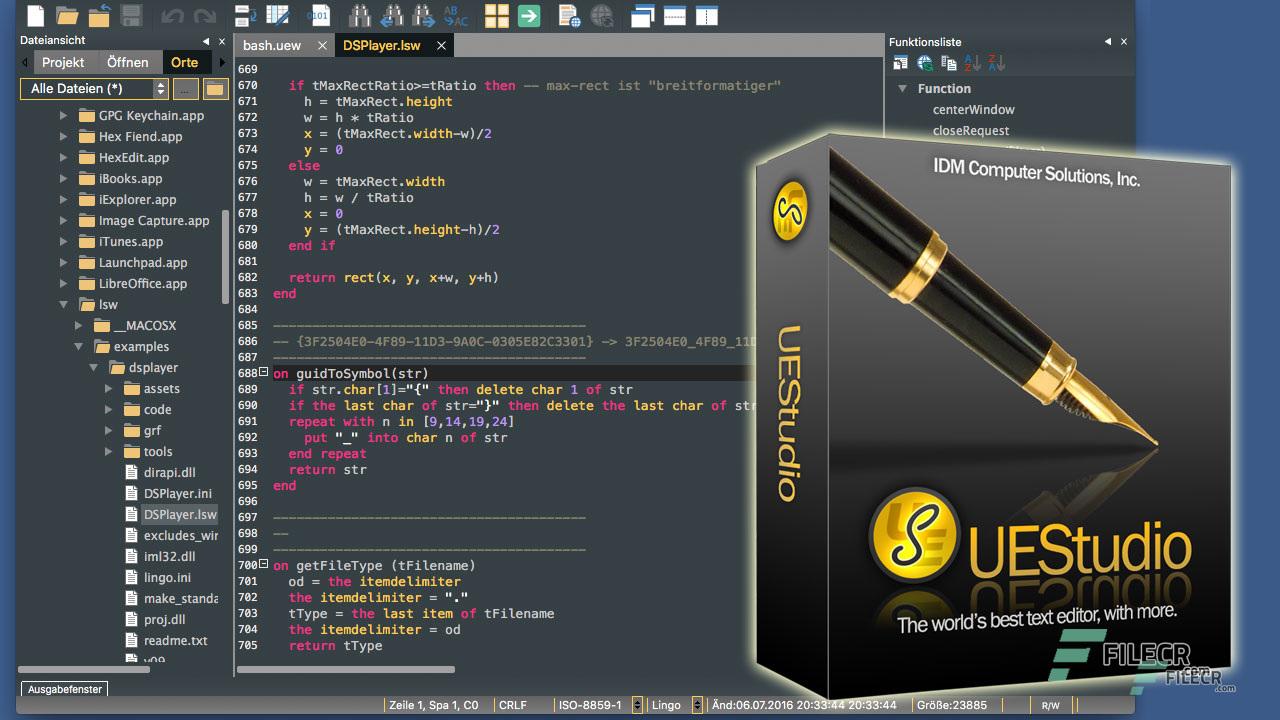
Task: Collapse code fold at line 688
Action: [264, 372]
